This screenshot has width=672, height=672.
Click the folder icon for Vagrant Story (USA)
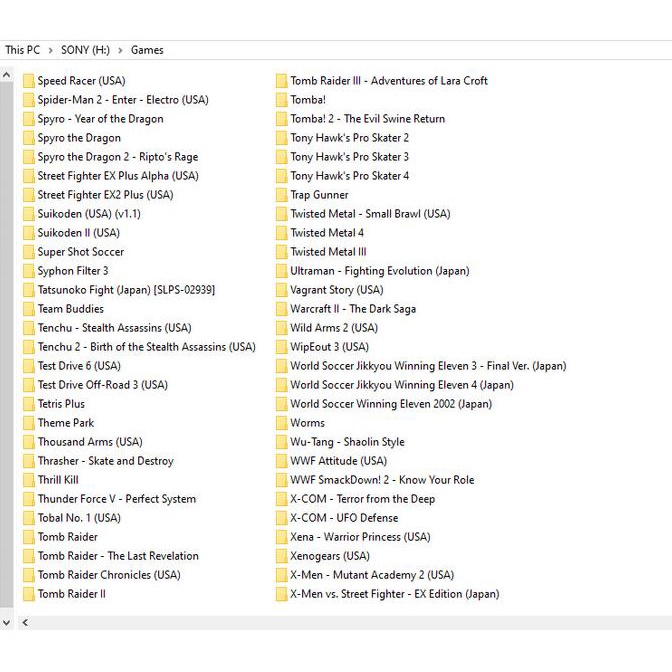pos(282,290)
